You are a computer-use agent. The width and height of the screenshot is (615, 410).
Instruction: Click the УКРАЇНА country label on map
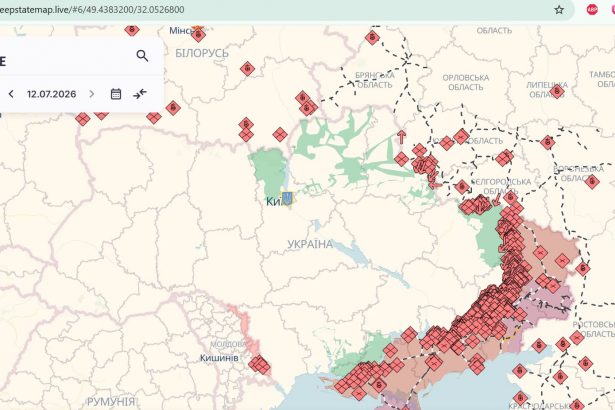pos(310,244)
